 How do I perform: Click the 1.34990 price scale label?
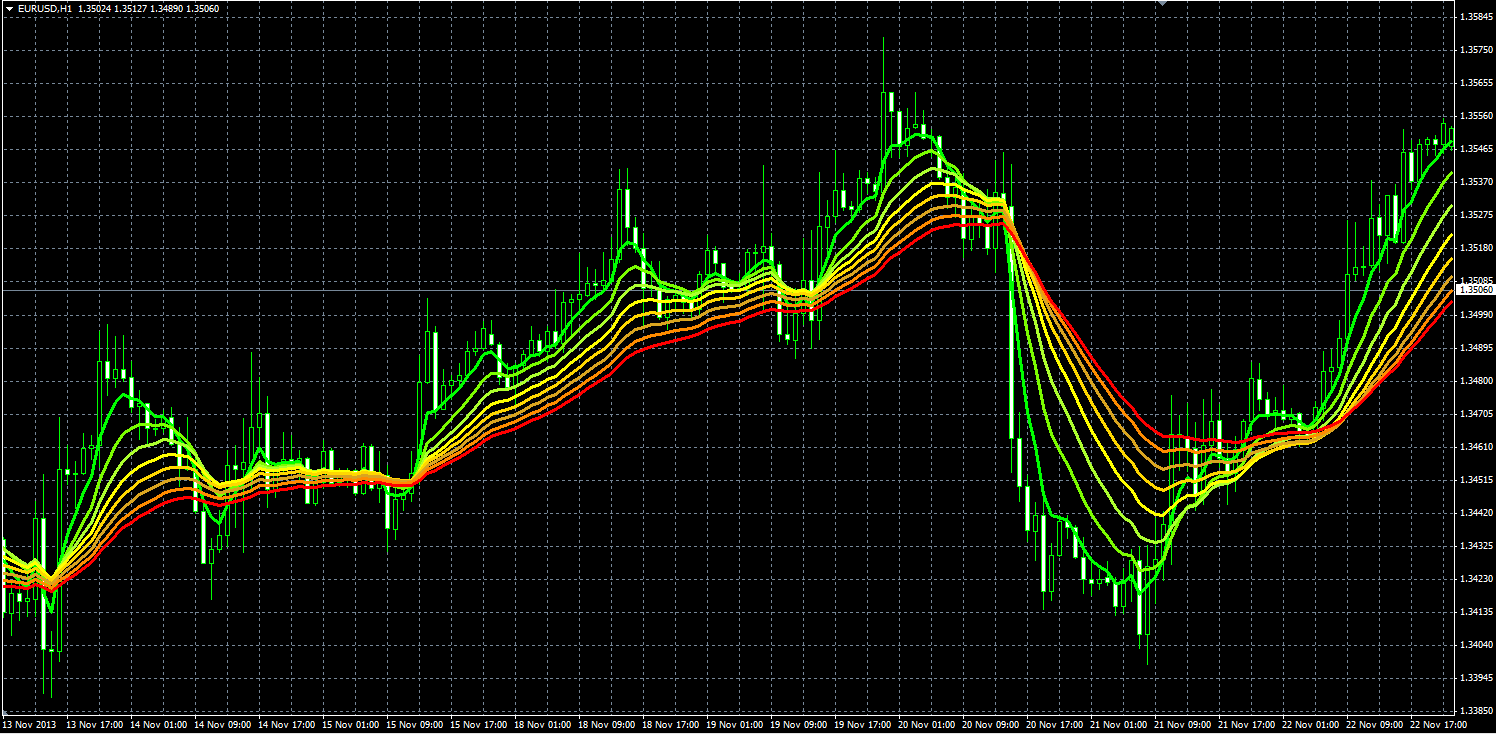tap(1476, 315)
